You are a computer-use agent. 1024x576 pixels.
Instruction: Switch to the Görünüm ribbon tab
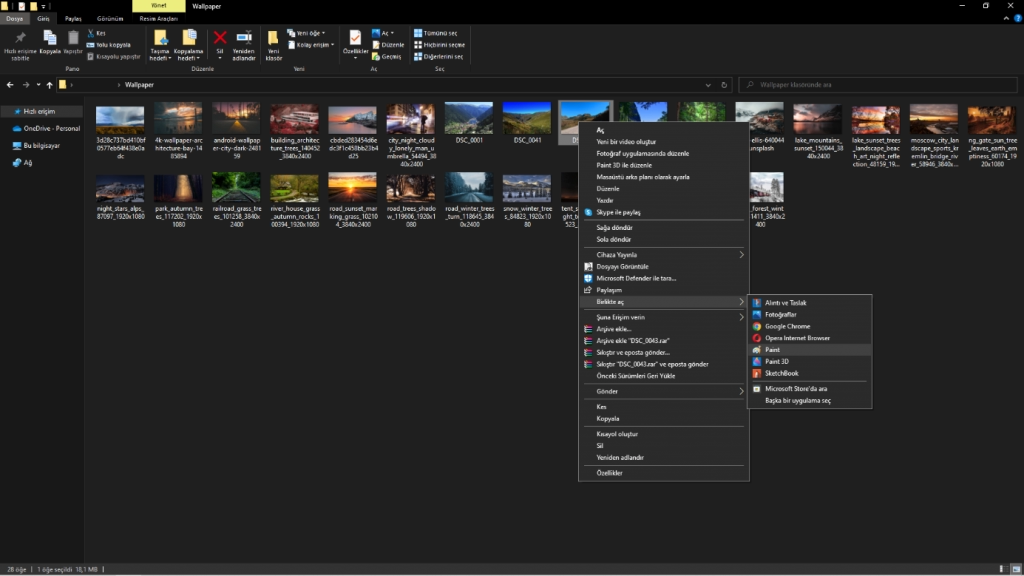111,18
